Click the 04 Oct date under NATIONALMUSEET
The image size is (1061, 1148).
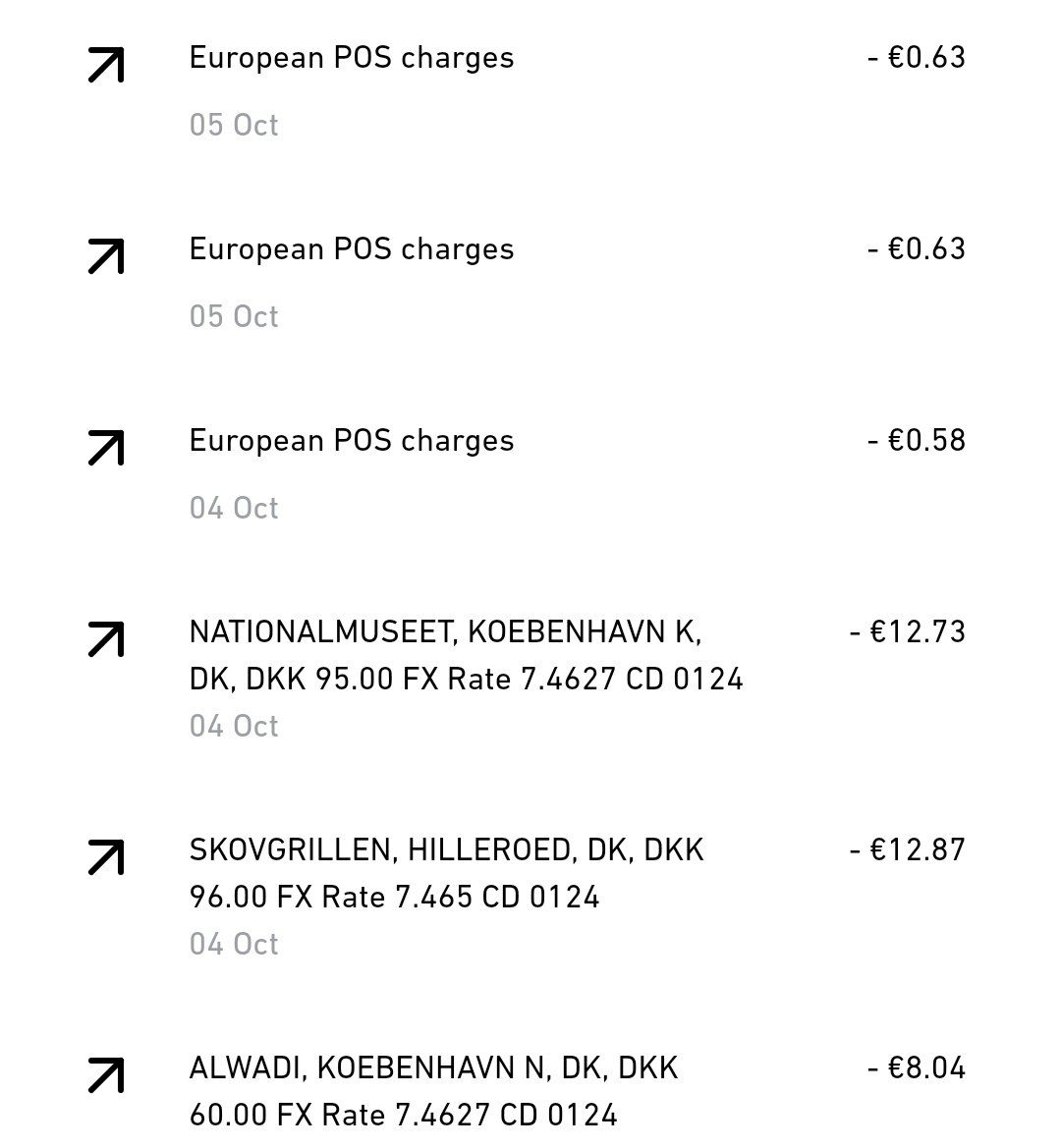(234, 727)
